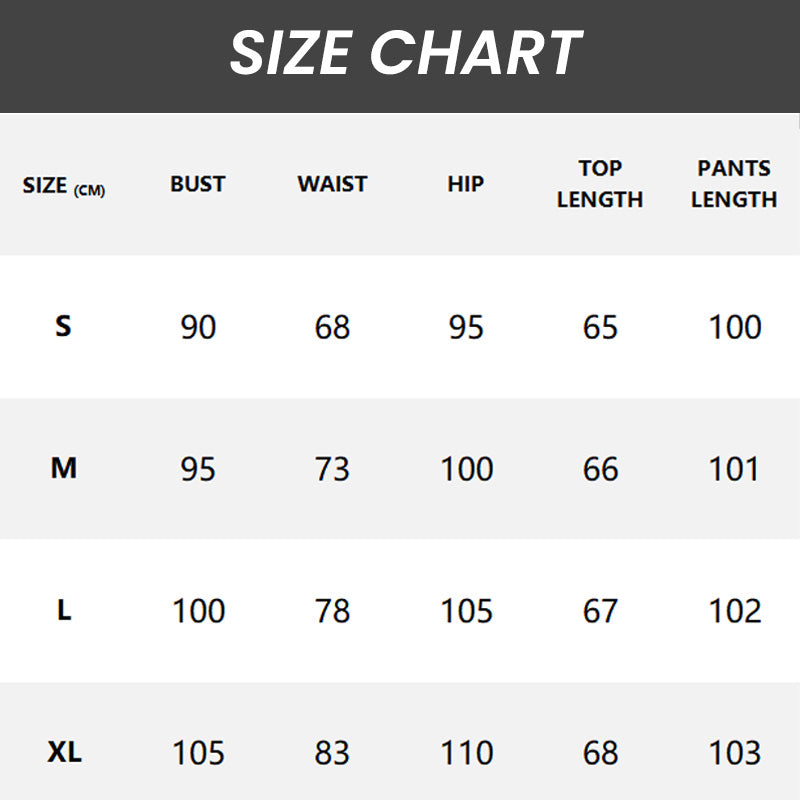Viewport: 800px width, 800px height.
Task: Click the PANTS LENGTH column header
Action: tap(734, 184)
